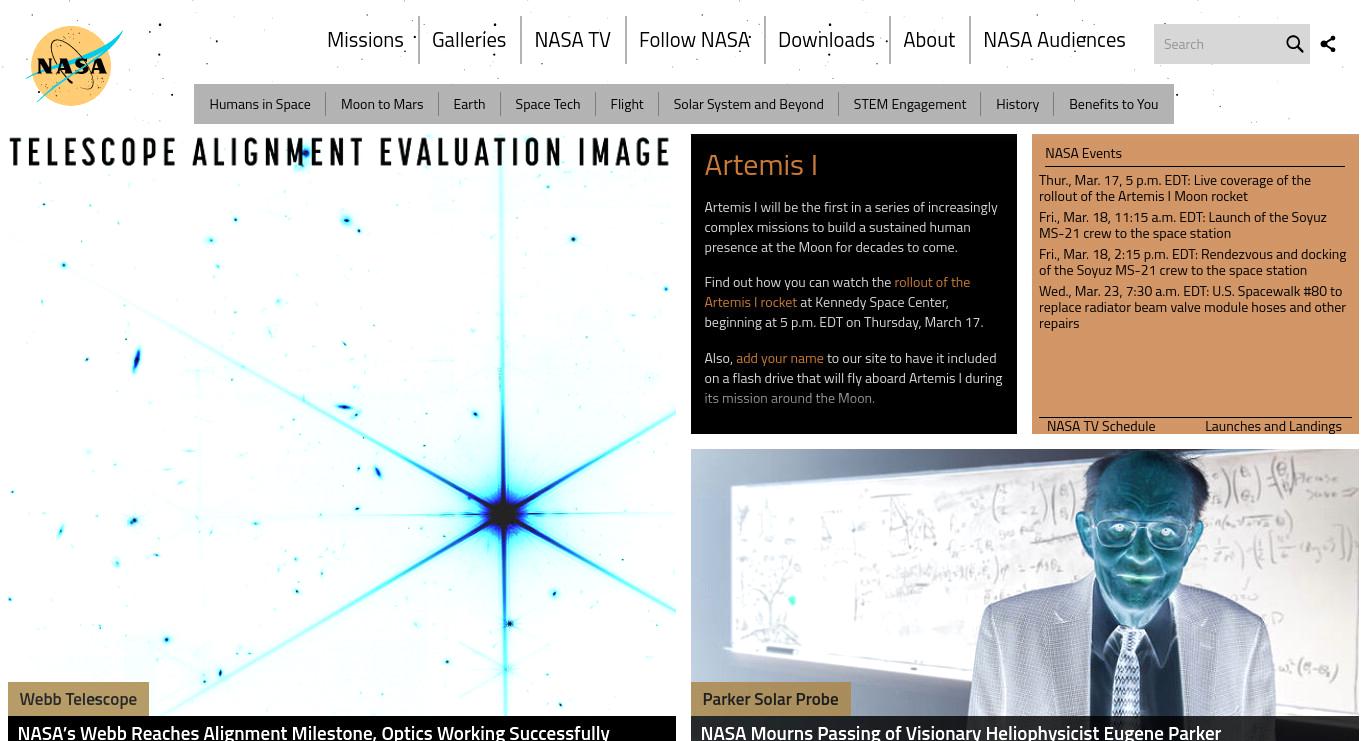Image resolution: width=1366 pixels, height=741 pixels.
Task: Select Solar System and Beyond topic
Action: point(748,104)
